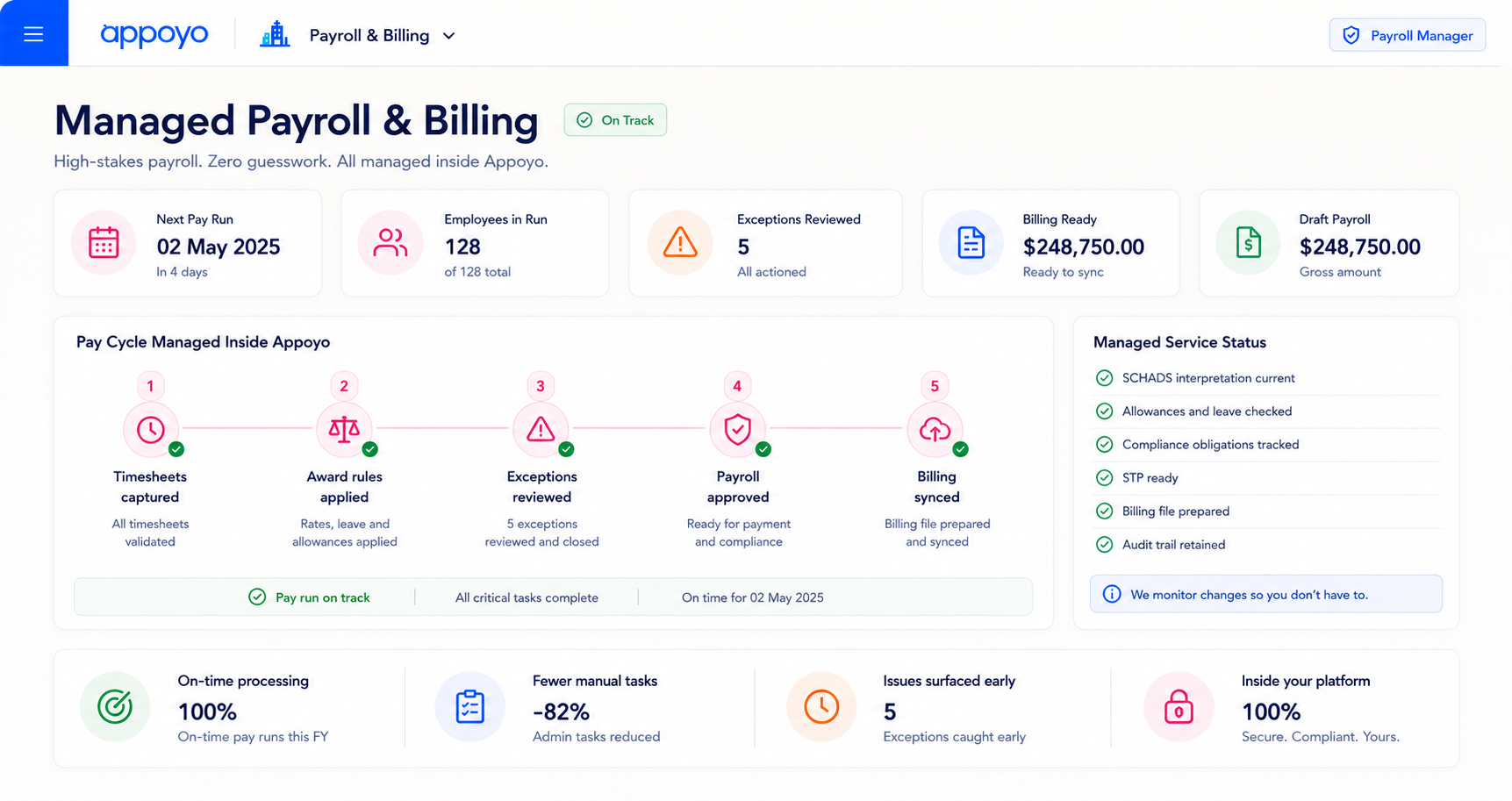
Task: Click step number 4 marker
Action: [737, 386]
